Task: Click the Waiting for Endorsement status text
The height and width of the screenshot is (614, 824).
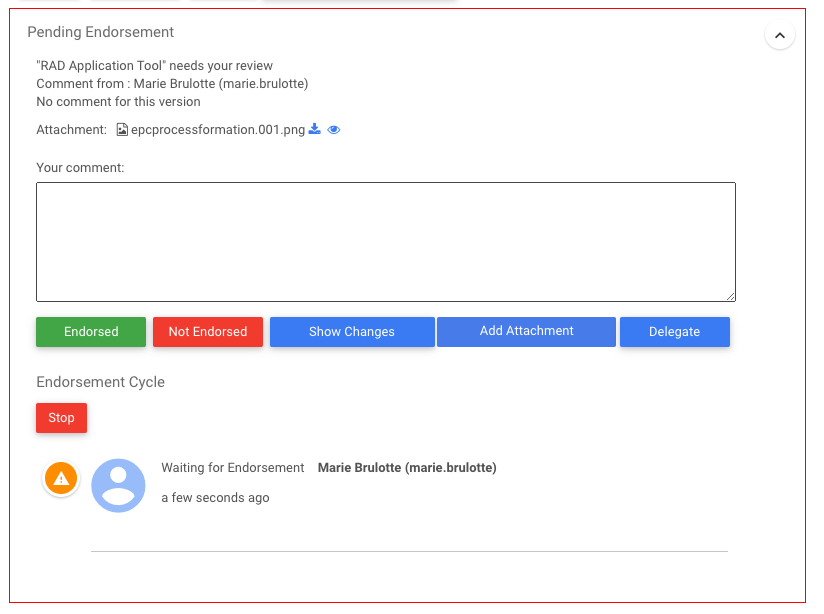Action: [x=233, y=468]
